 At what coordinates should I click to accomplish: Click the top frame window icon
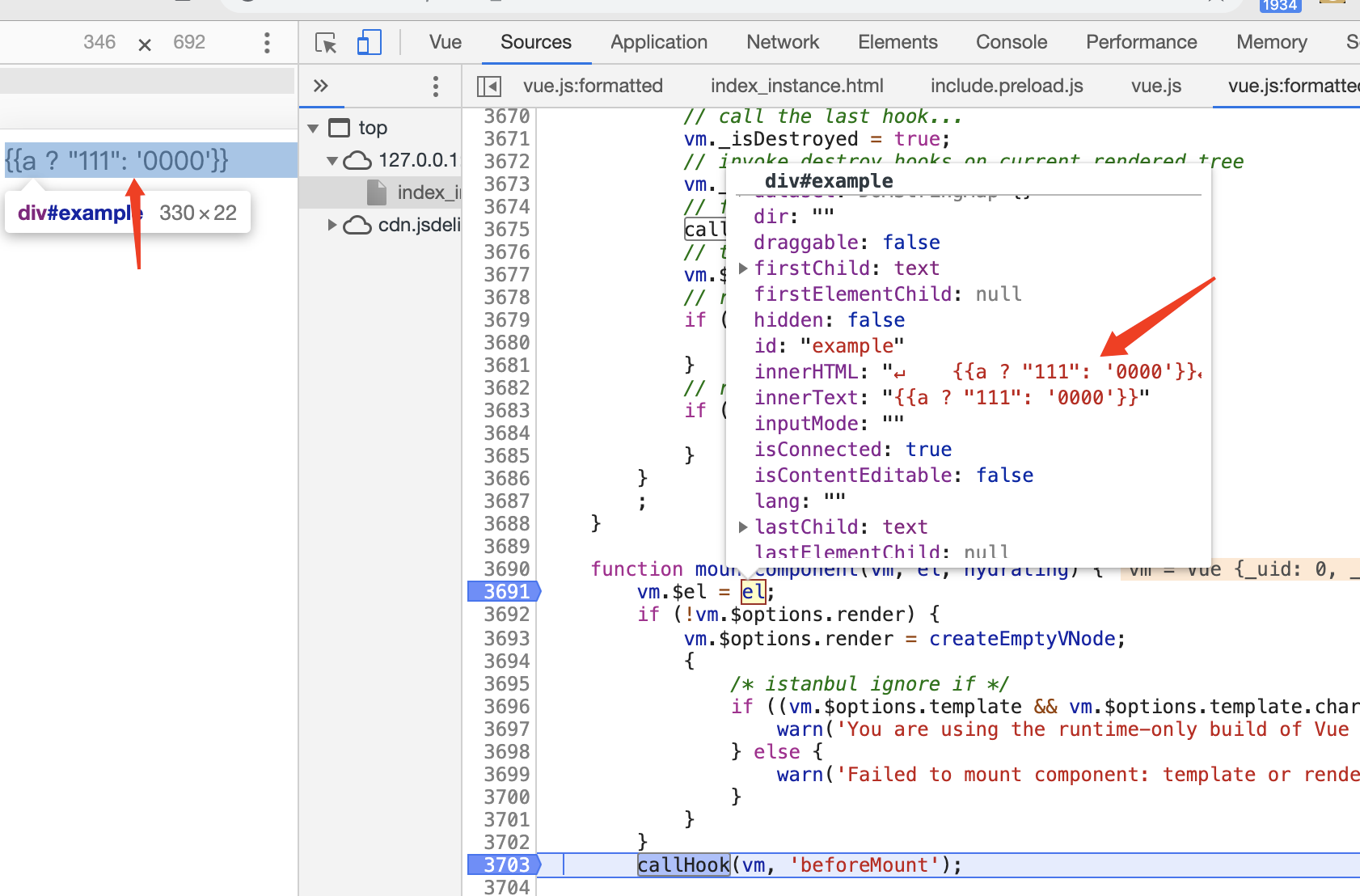pyautogui.click(x=340, y=128)
